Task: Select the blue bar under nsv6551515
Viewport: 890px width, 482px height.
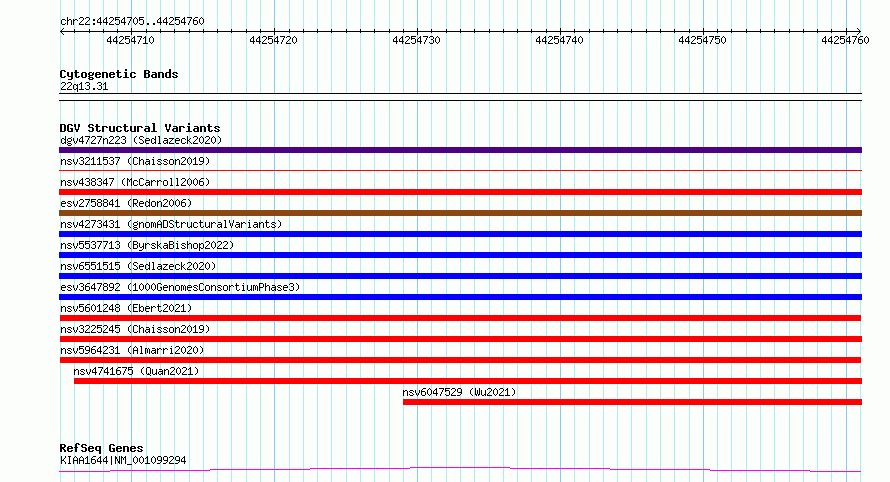Action: click(460, 276)
